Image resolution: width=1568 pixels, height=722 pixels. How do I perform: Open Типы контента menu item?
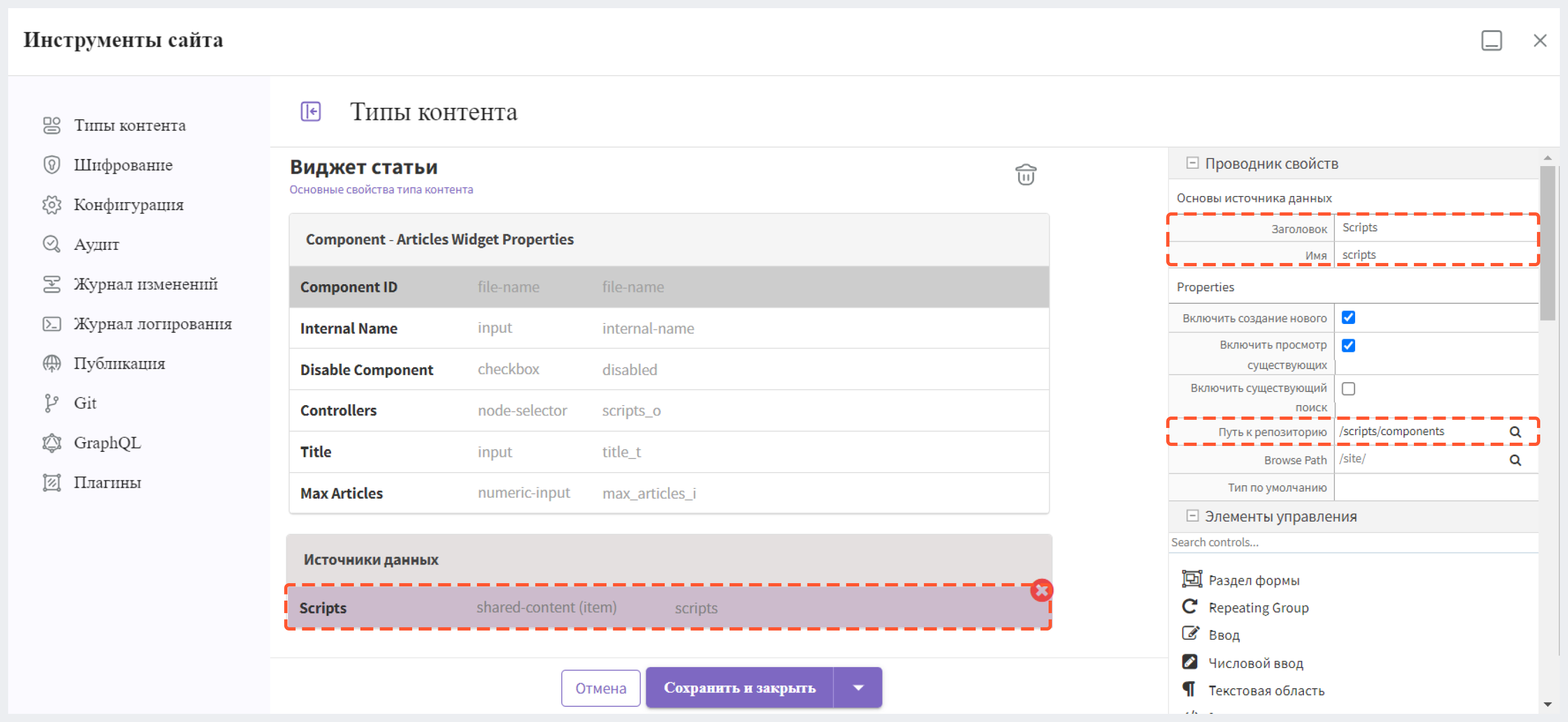coord(130,125)
